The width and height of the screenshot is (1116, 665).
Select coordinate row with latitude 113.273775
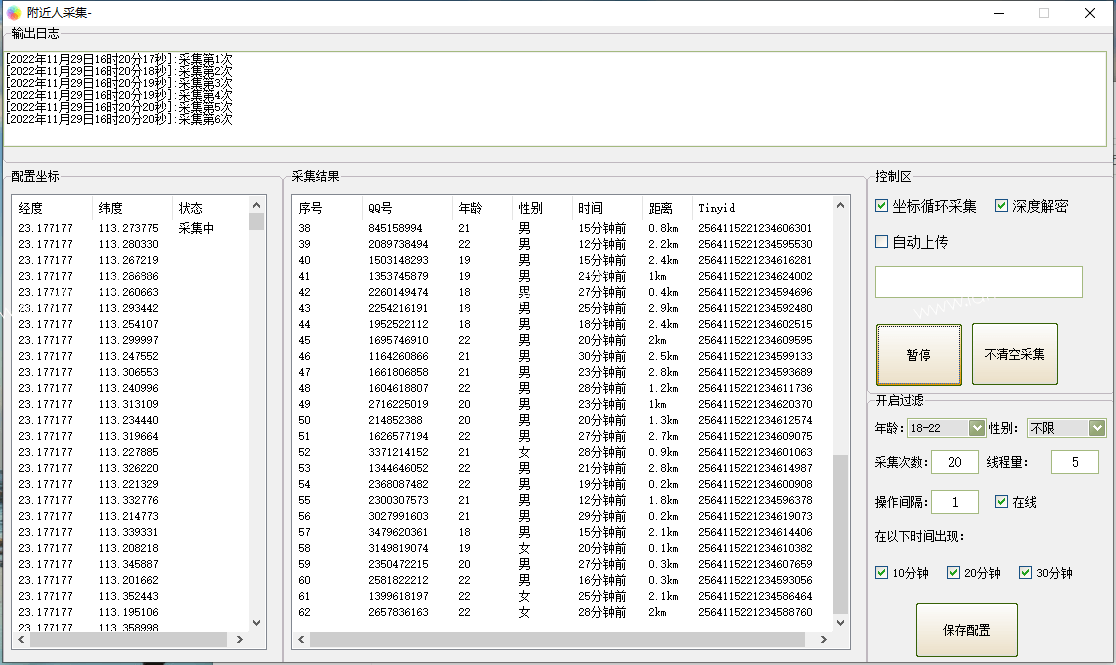click(131, 228)
